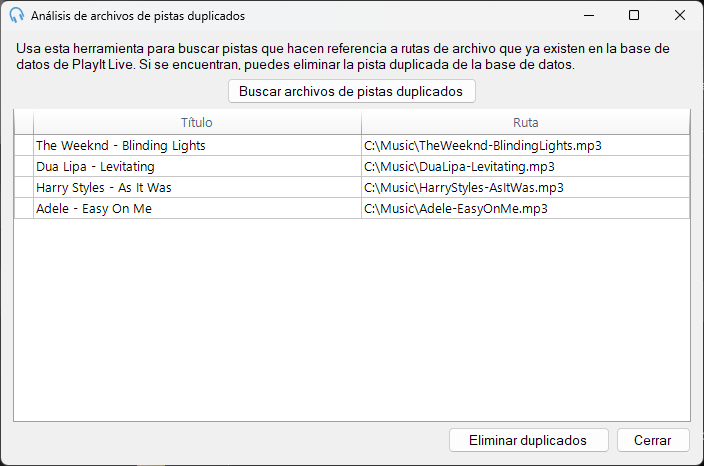Click the Adele-EasyOnMe.mp3 path cell
This screenshot has width=704, height=466.
[x=525, y=209]
